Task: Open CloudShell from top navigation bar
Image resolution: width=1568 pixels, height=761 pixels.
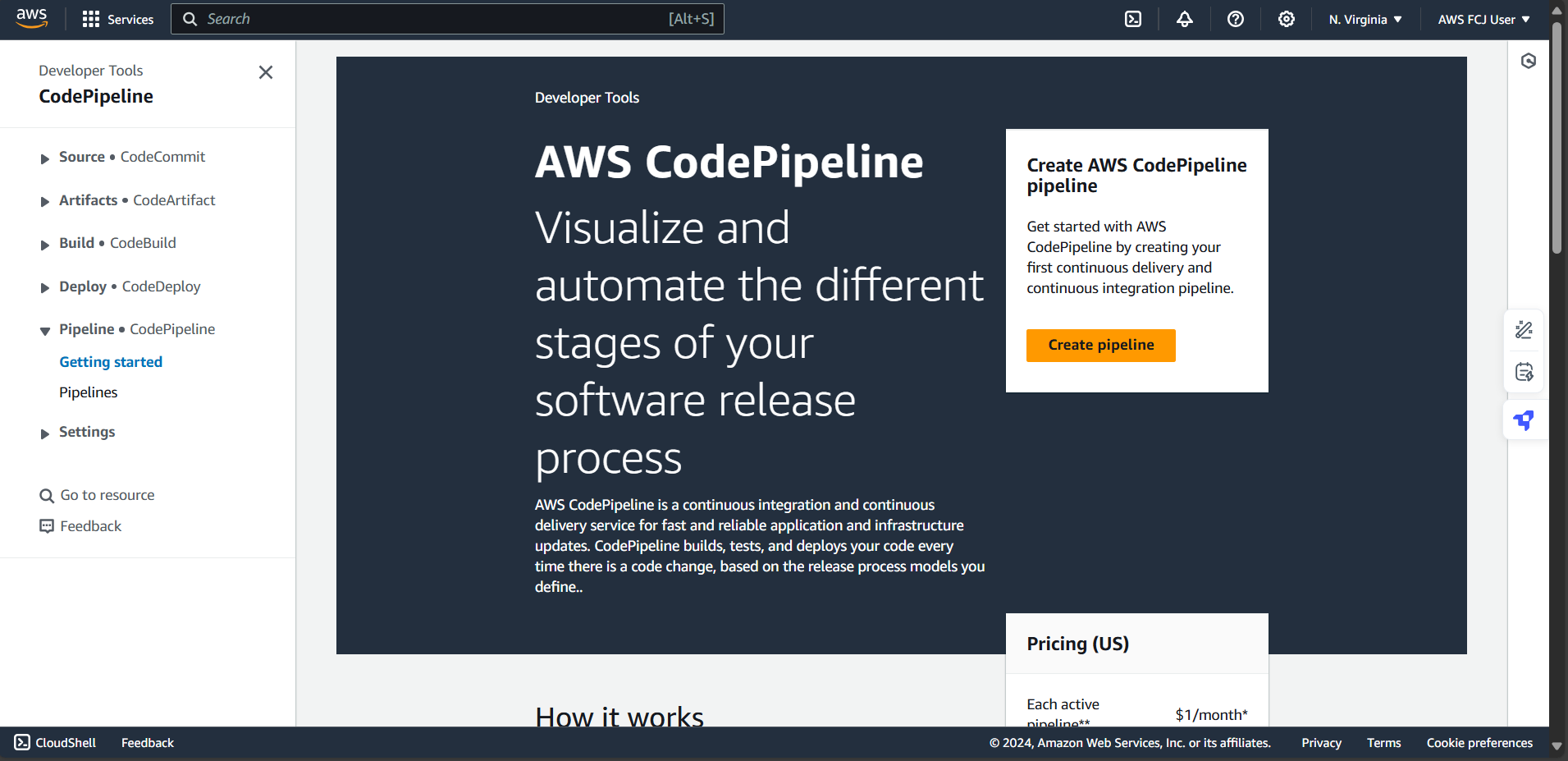Action: pyautogui.click(x=1132, y=19)
